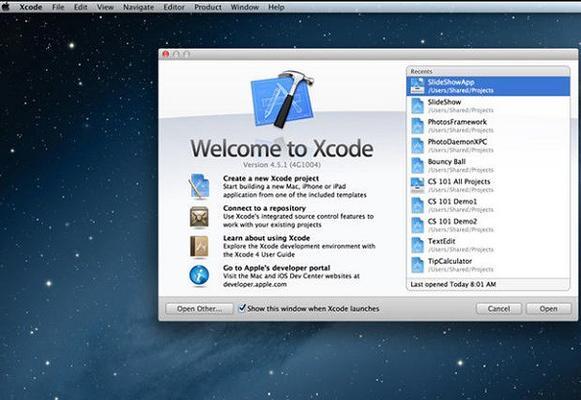Click the SlideShowApp project icon

coord(417,86)
